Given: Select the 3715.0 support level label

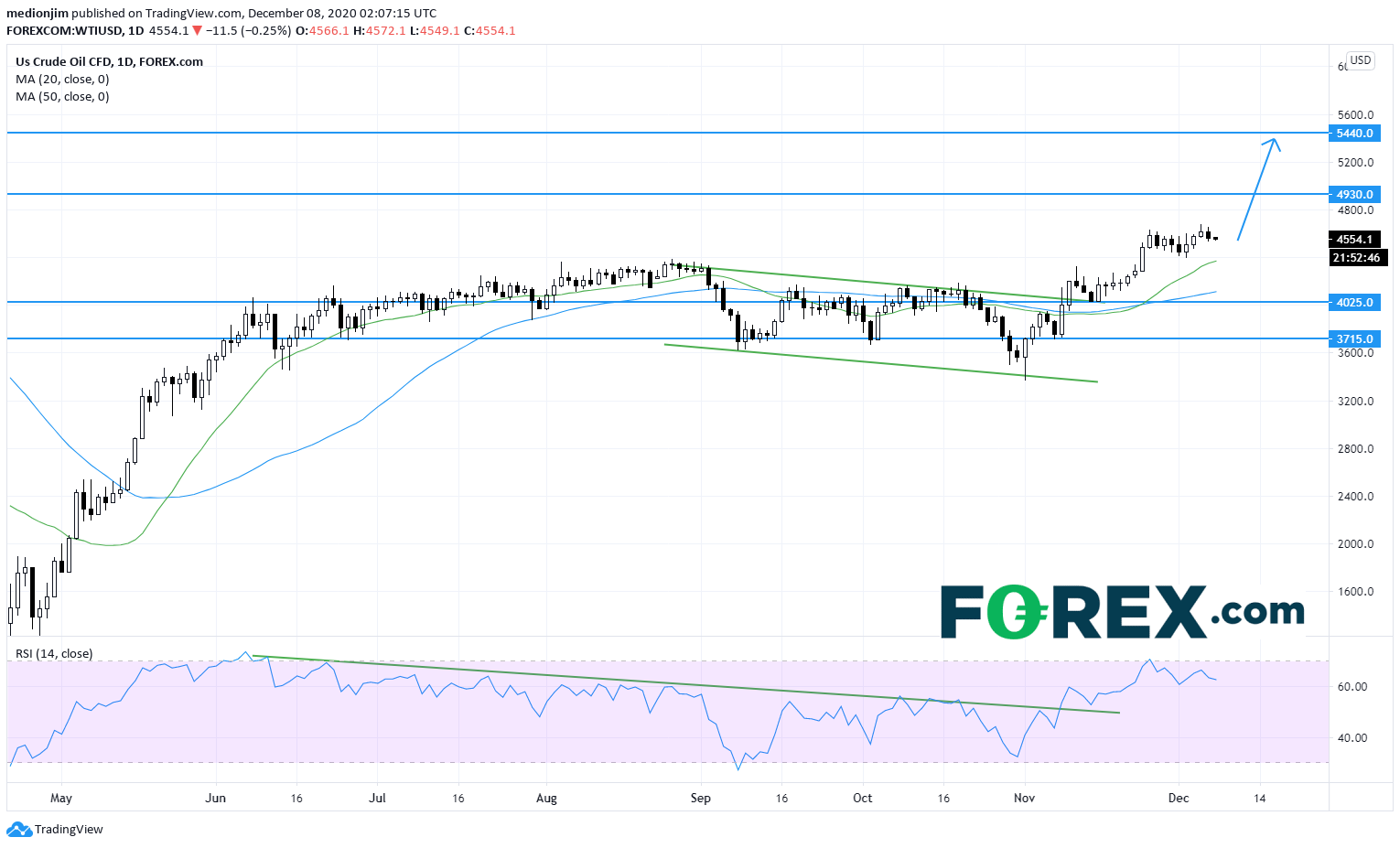Looking at the screenshot, I should 1354,339.
